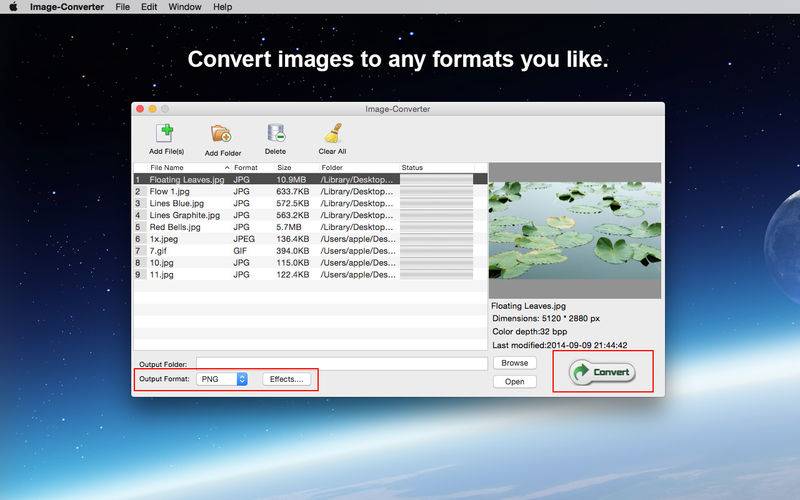
Task: Click the Open button
Action: tap(514, 381)
